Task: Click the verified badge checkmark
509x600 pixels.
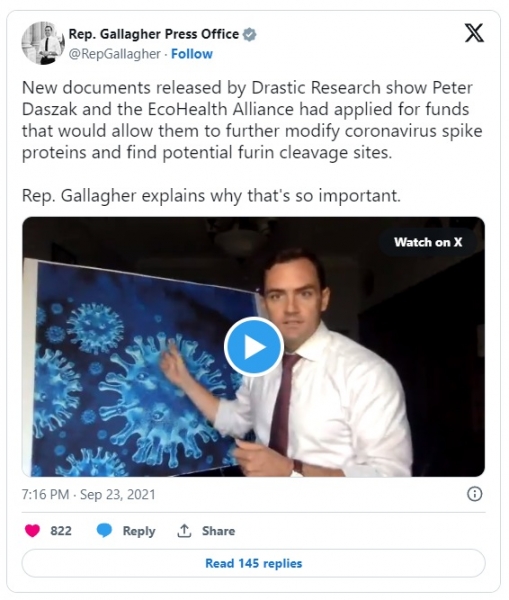Action: point(250,34)
